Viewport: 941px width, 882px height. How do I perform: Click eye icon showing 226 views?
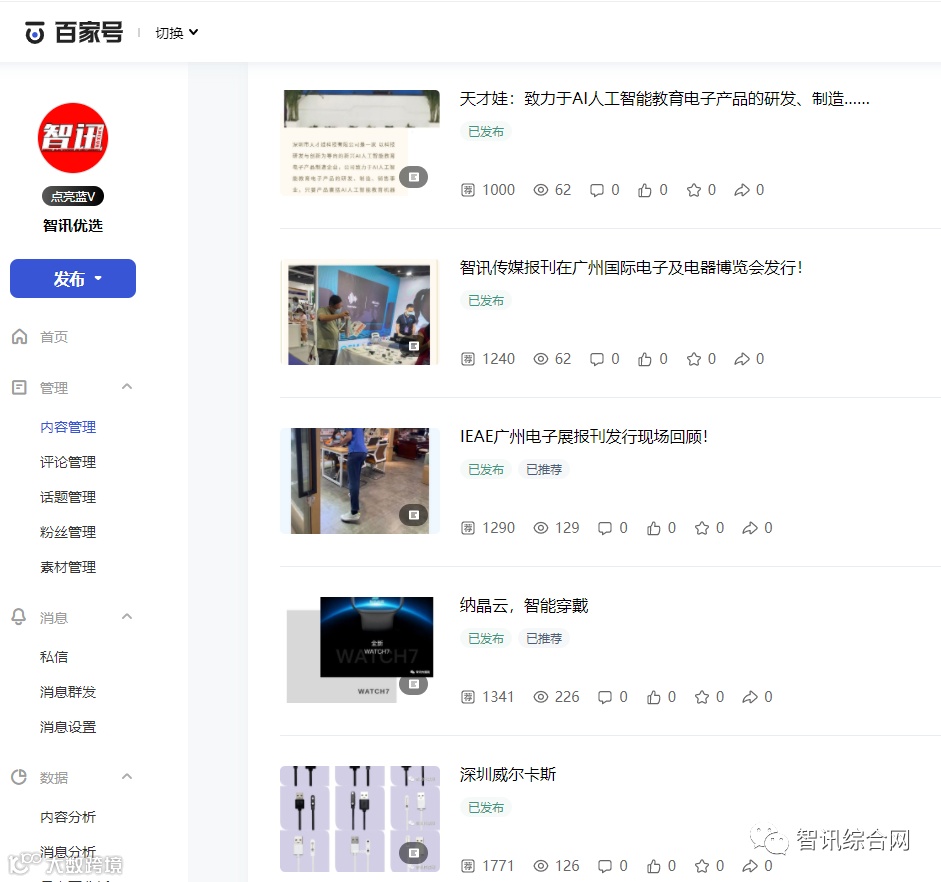click(541, 697)
